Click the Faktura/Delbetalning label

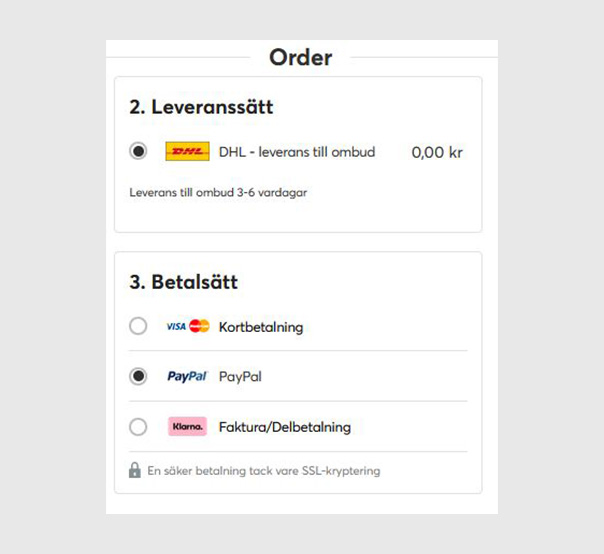tap(285, 427)
